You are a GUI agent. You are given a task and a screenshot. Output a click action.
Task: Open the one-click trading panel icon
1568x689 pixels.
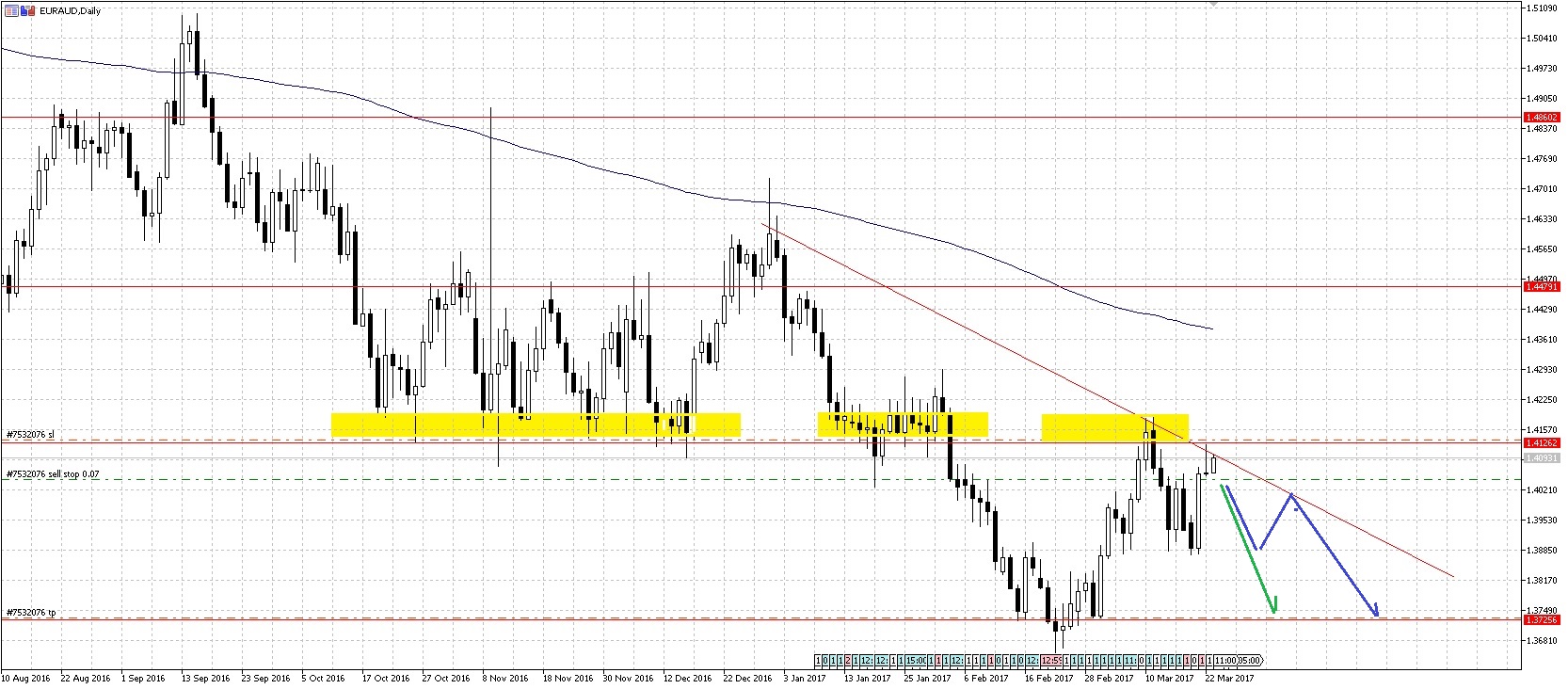[27, 10]
